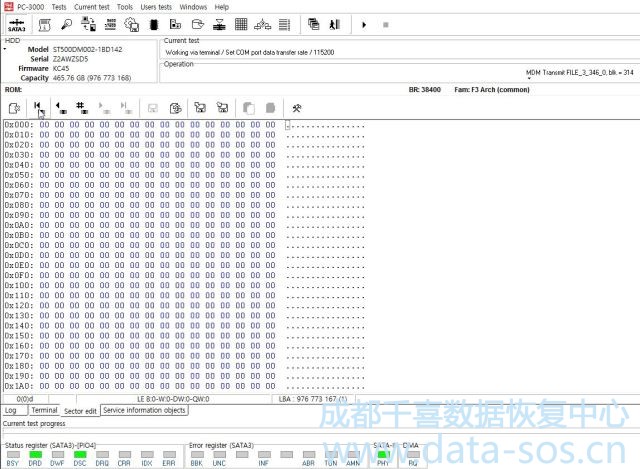Open the PC-3000 menu
This screenshot has height=469, width=640.
click(x=31, y=7)
